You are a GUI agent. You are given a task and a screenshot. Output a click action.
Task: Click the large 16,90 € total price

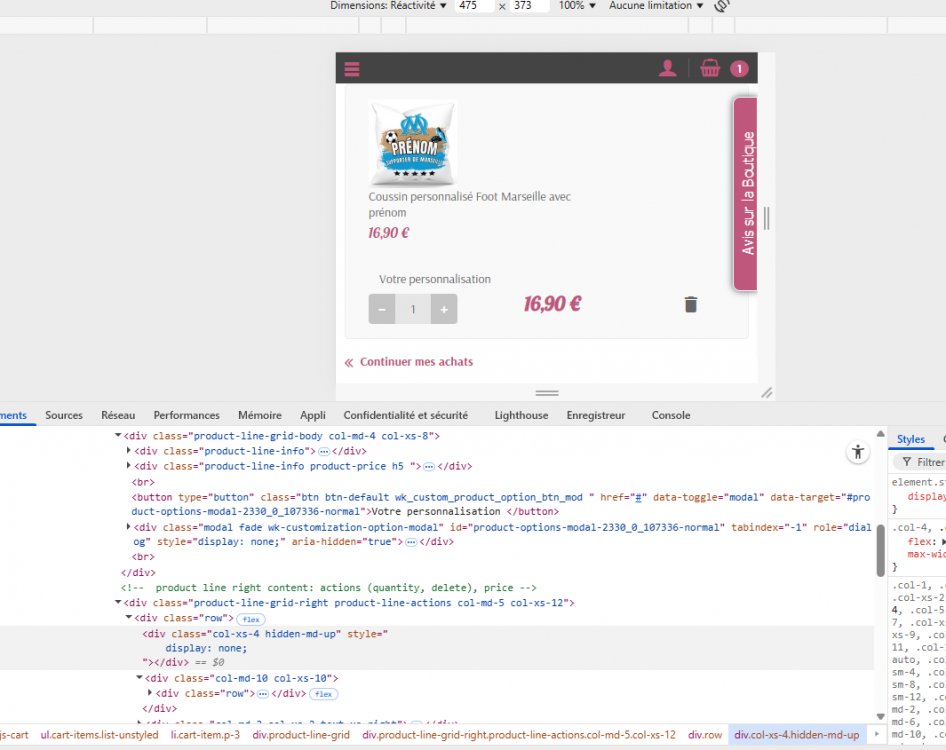pos(552,303)
